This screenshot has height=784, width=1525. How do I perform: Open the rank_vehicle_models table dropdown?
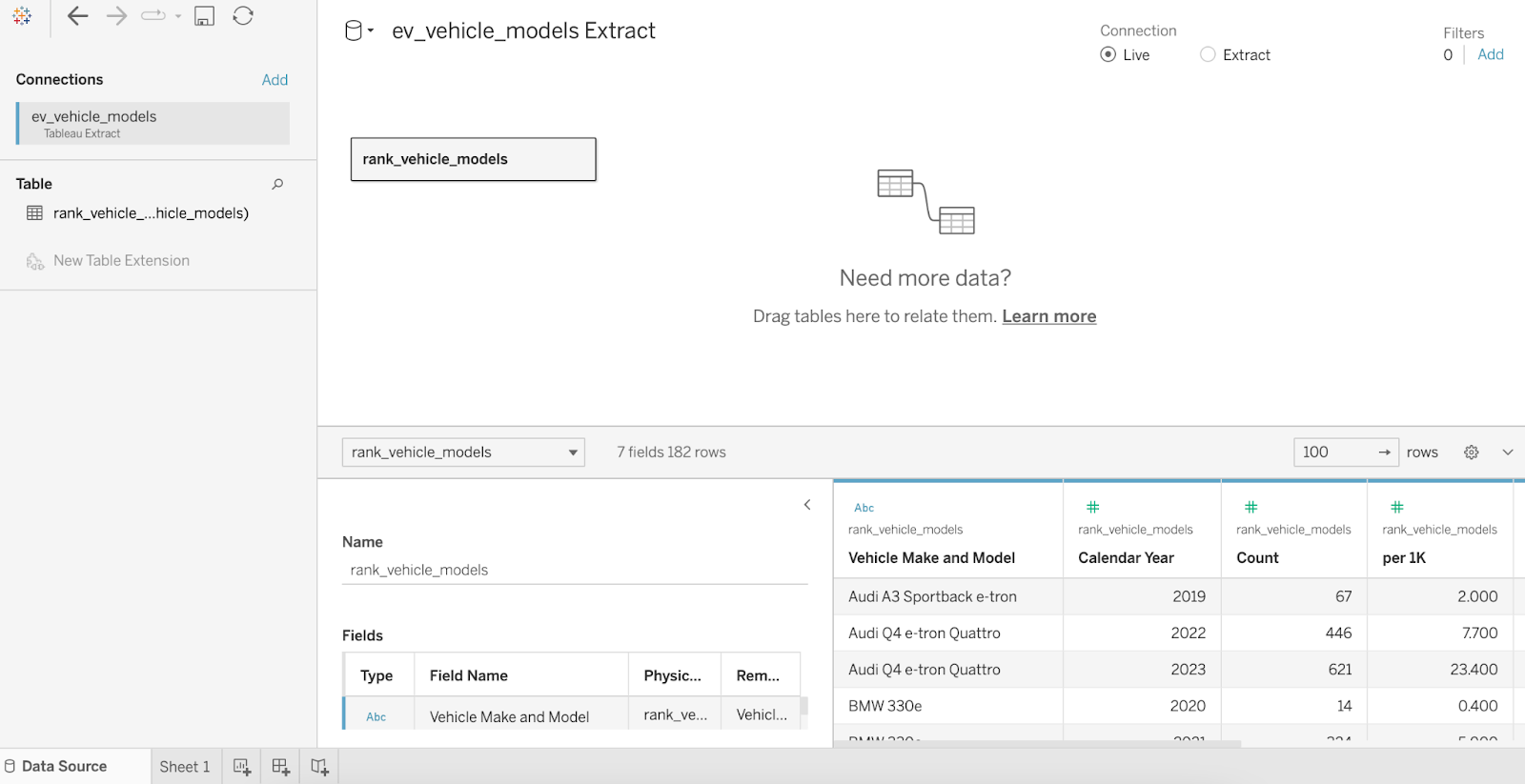463,452
